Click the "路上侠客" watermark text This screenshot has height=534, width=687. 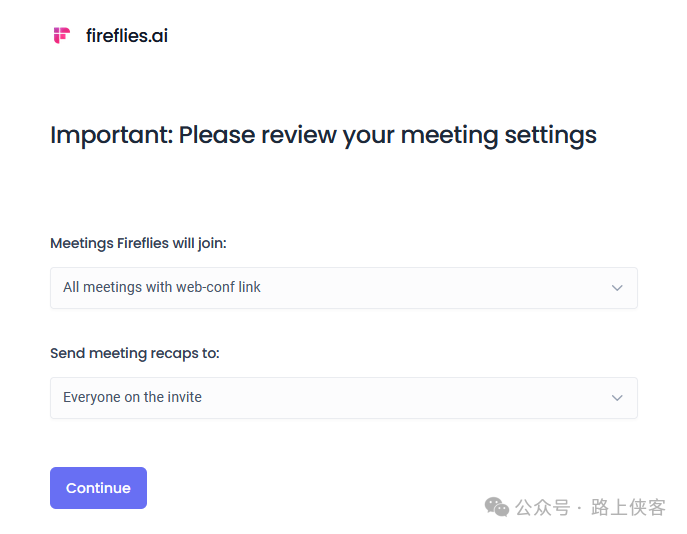628,508
